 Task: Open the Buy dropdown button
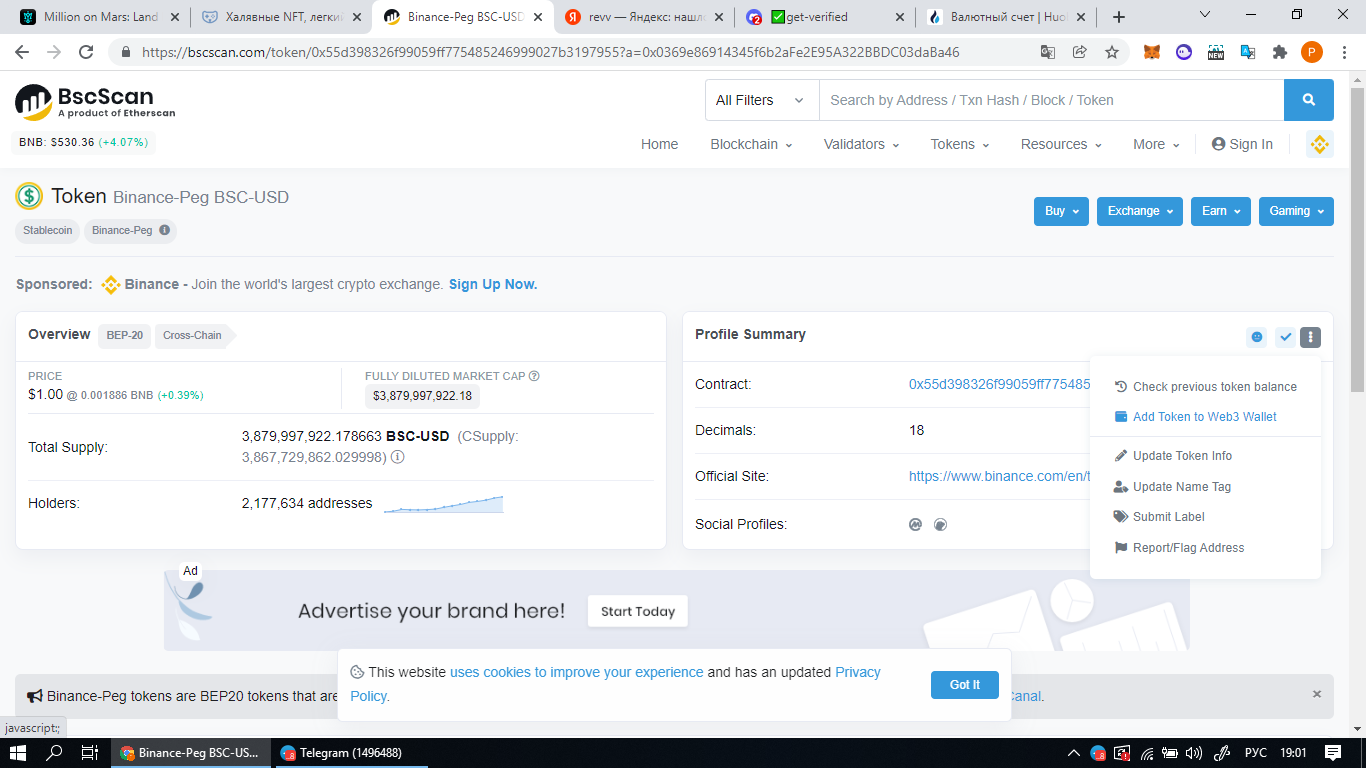[1061, 211]
